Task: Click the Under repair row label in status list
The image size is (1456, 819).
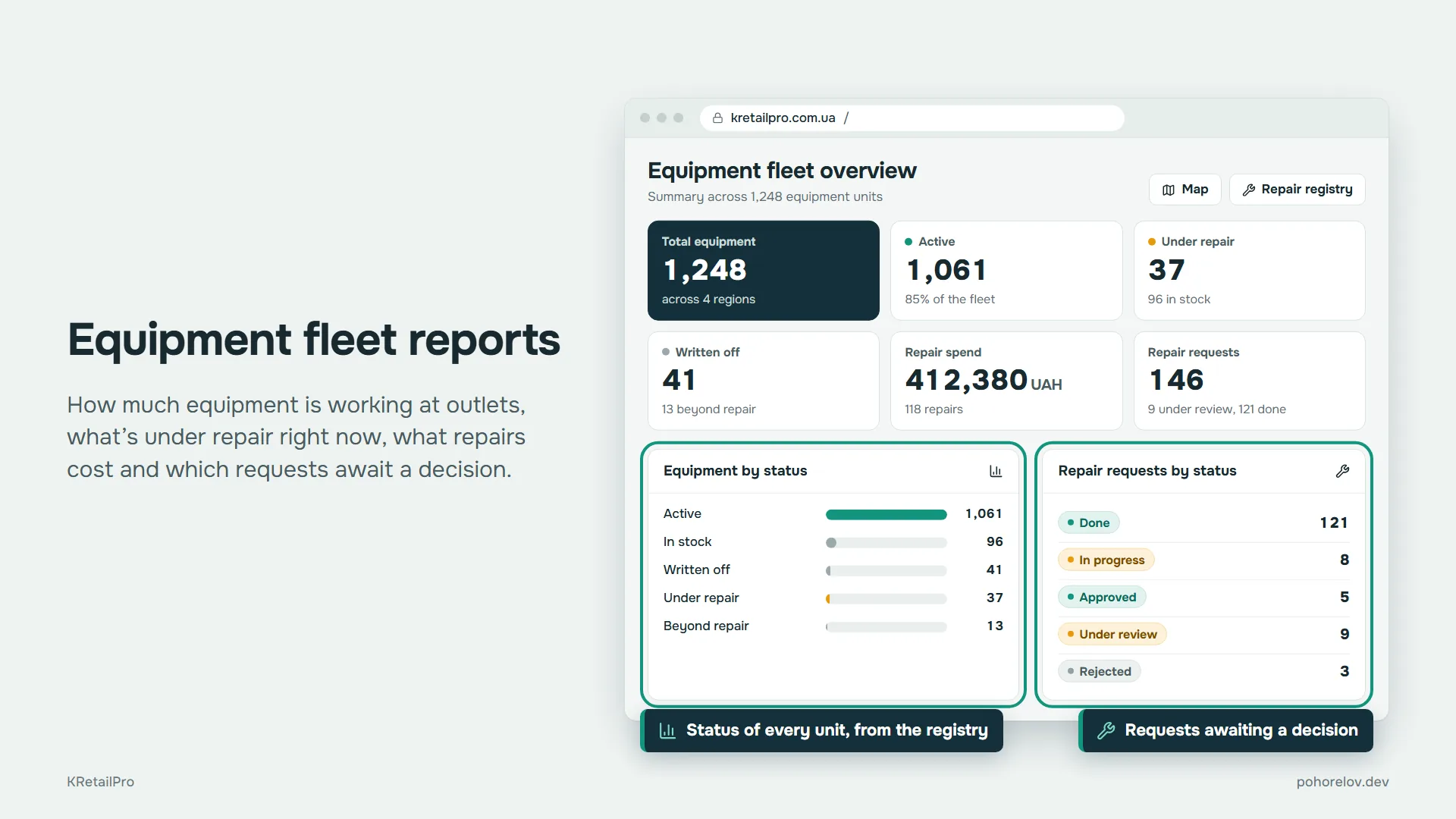Action: coord(701,598)
